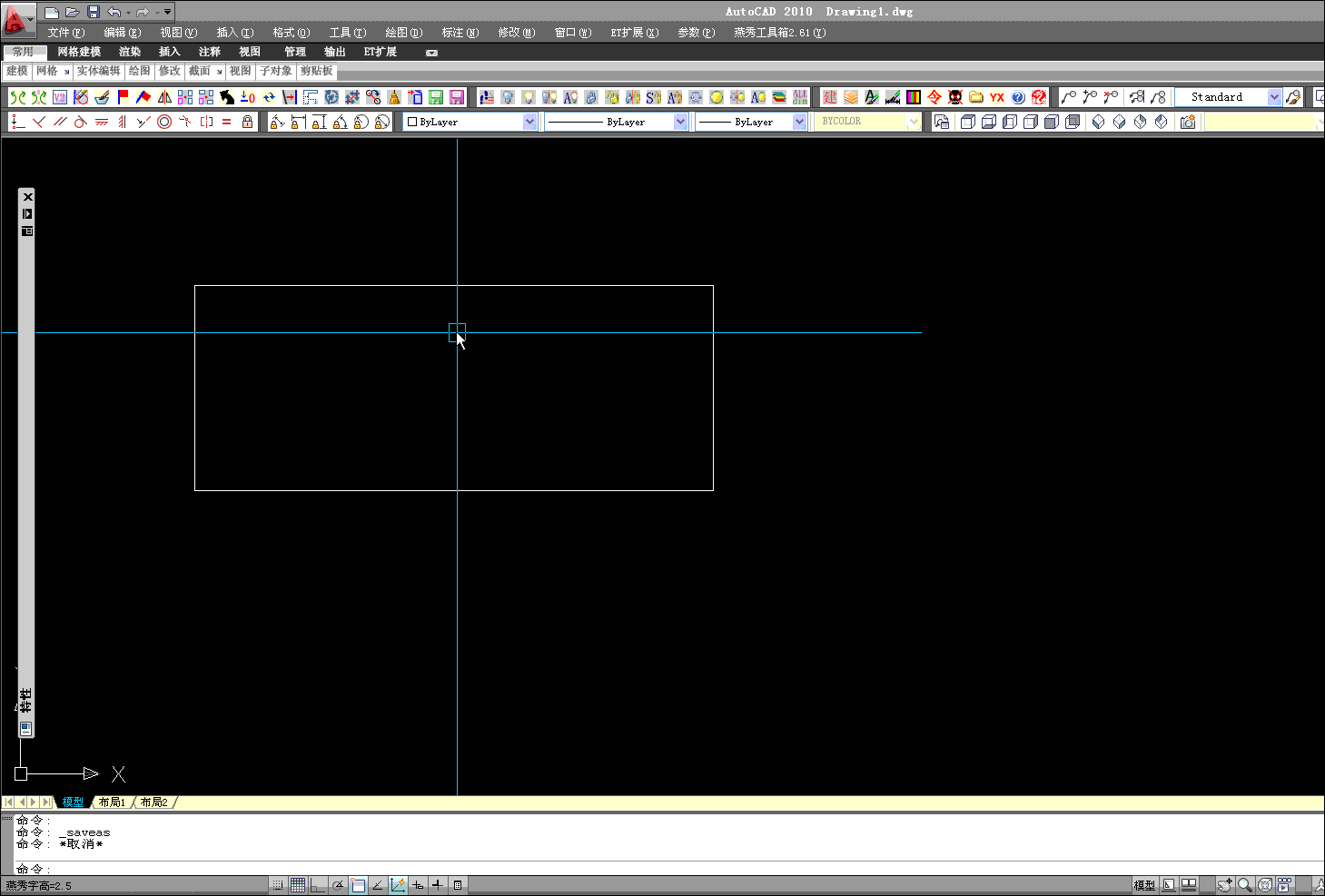The image size is (1325, 896).
Task: Toggle object snap tracking in status bar
Action: 378,885
